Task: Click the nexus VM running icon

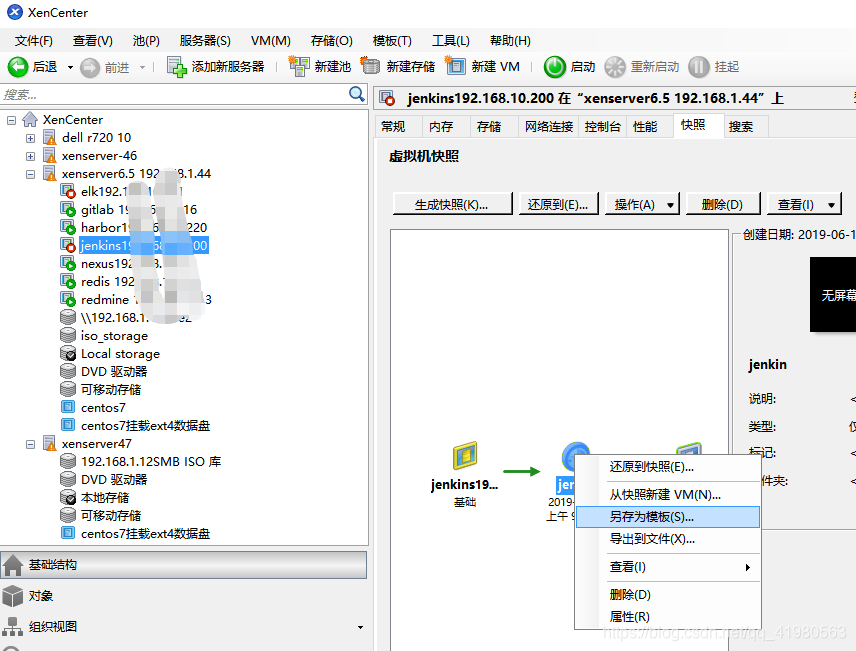Action: tap(68, 264)
